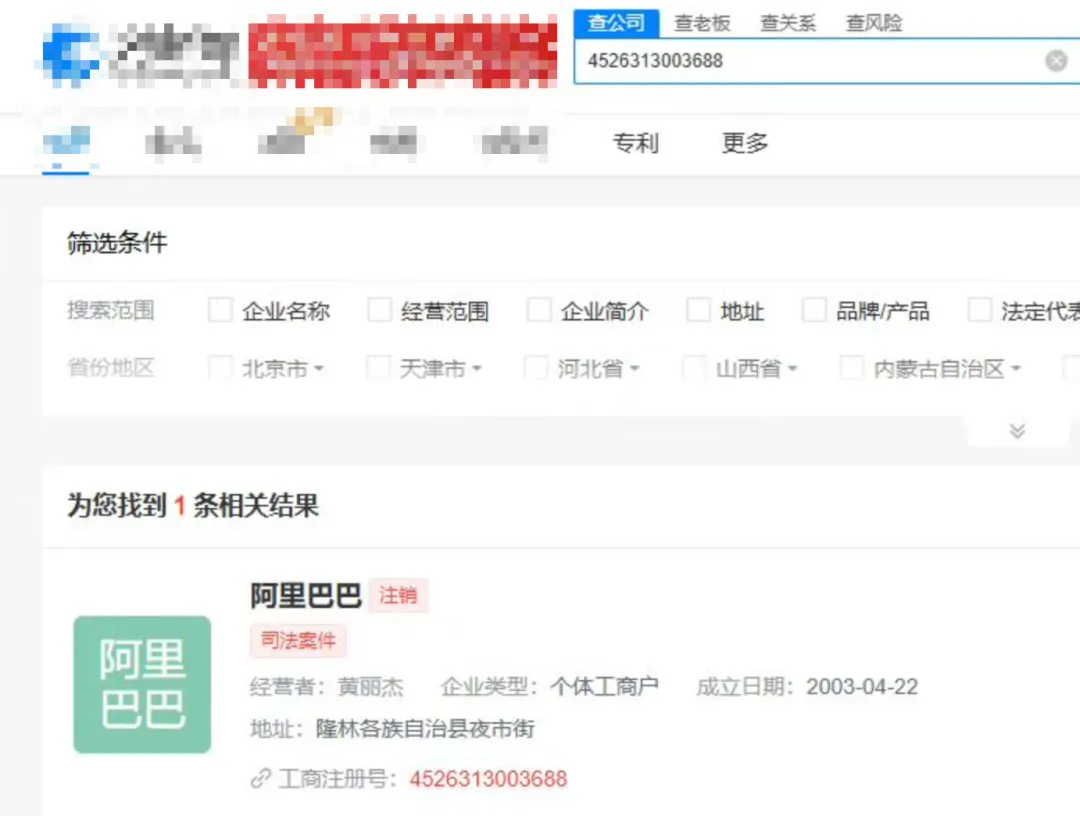The image size is (1080, 816).
Task: Tick the 内蒙古自治区 region checkbox
Action: point(851,367)
